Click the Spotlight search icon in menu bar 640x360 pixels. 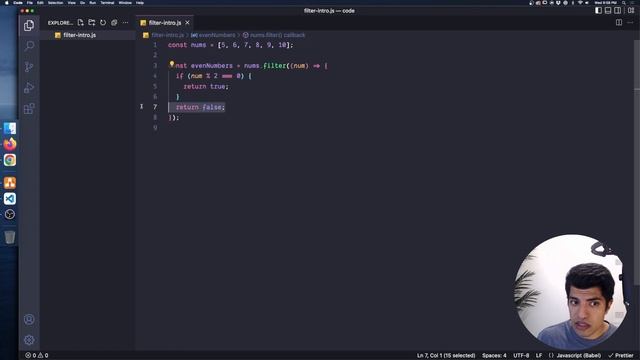coord(624,2)
